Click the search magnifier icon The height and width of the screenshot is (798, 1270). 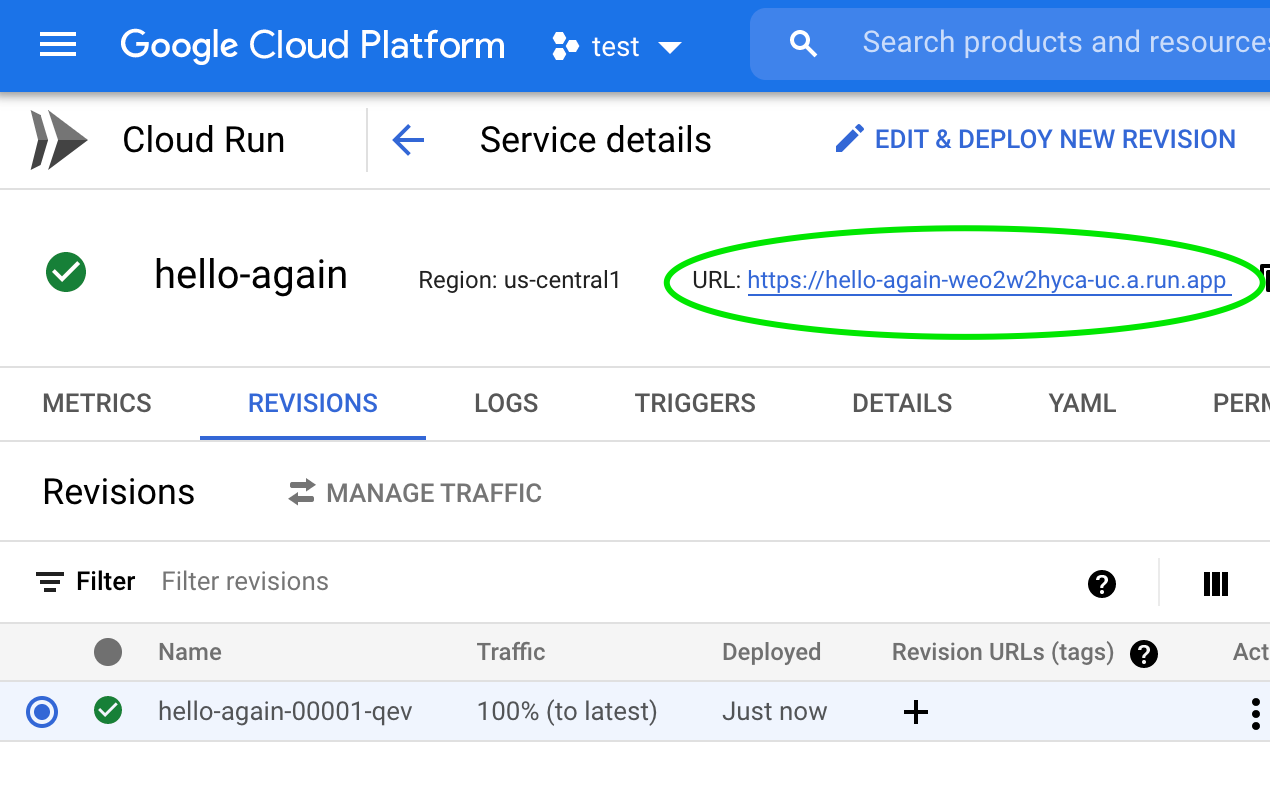point(803,44)
